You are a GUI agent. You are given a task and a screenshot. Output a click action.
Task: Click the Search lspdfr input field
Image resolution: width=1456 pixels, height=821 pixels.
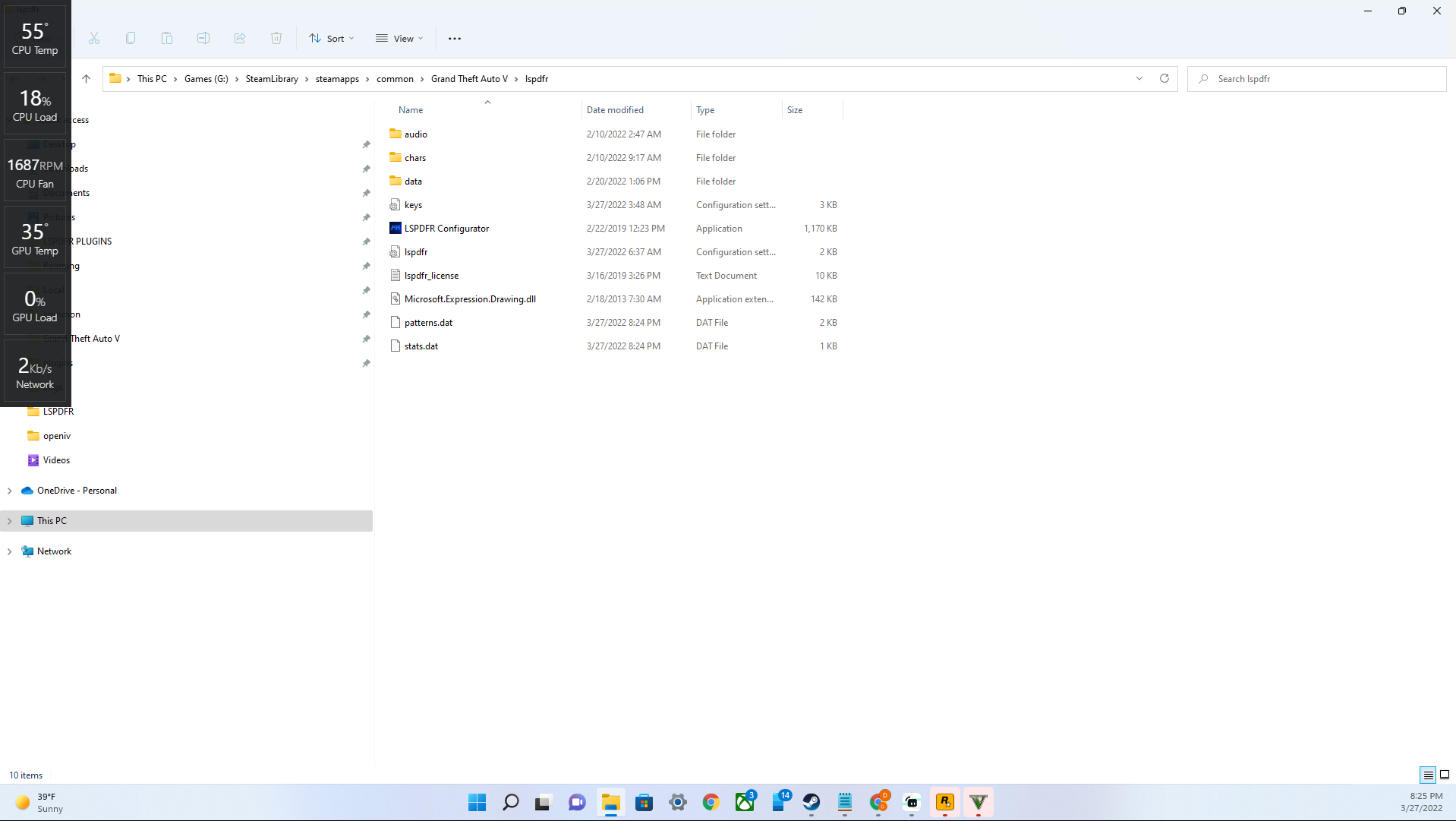(1321, 79)
